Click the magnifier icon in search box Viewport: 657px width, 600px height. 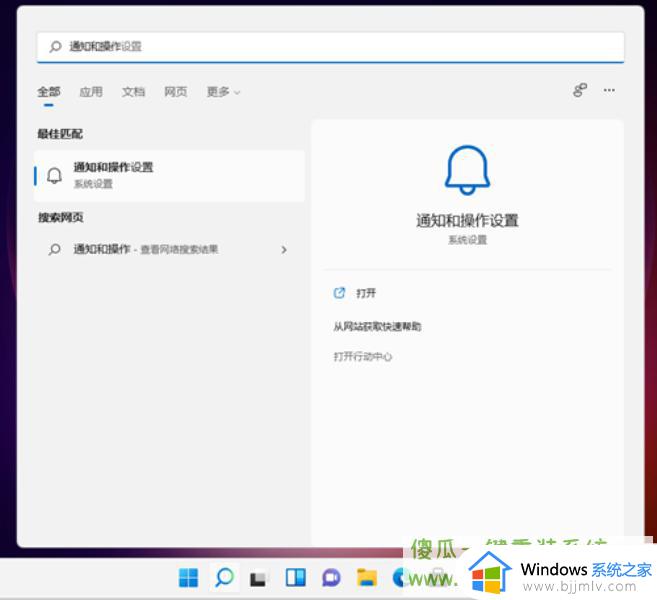55,47
